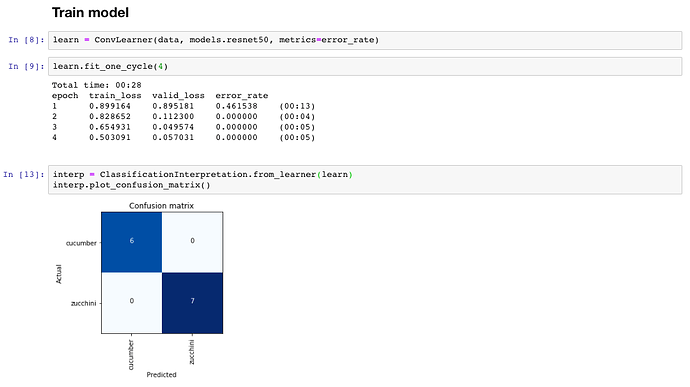Screen dimensions: 690x387
Task: Click the In [9] prompt label
Action: [26, 66]
